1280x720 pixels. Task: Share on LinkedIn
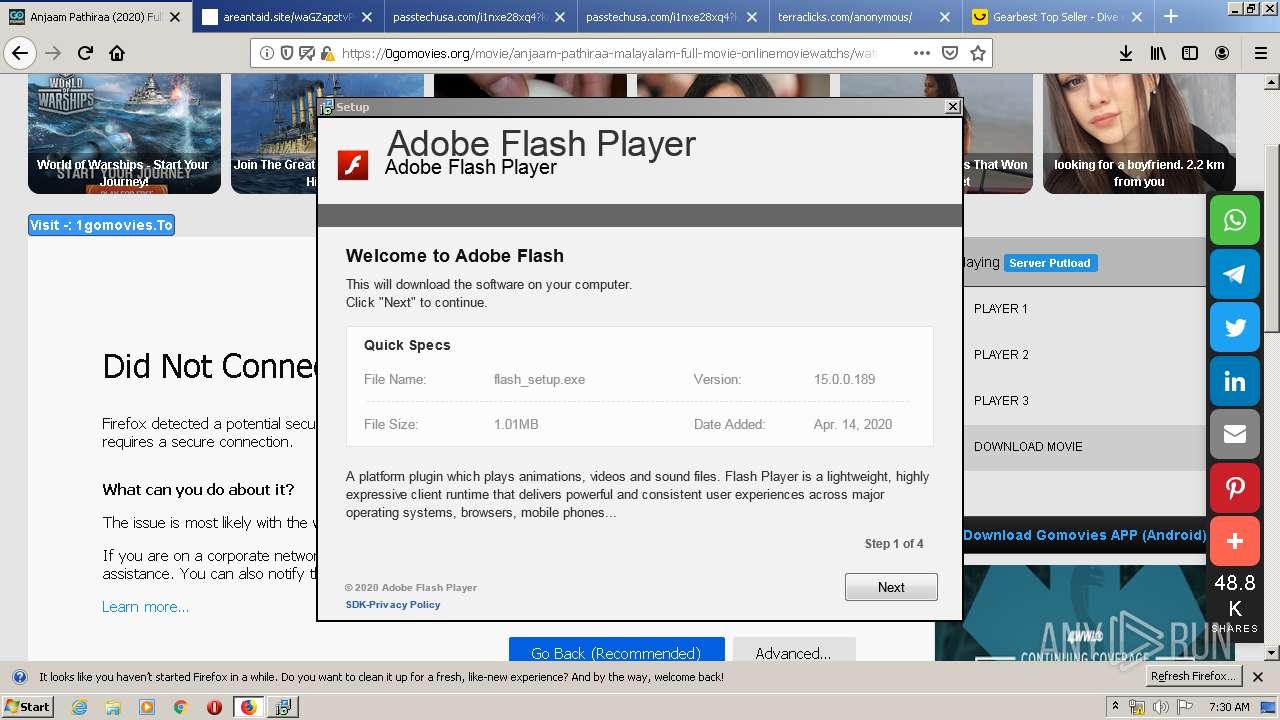point(1235,381)
